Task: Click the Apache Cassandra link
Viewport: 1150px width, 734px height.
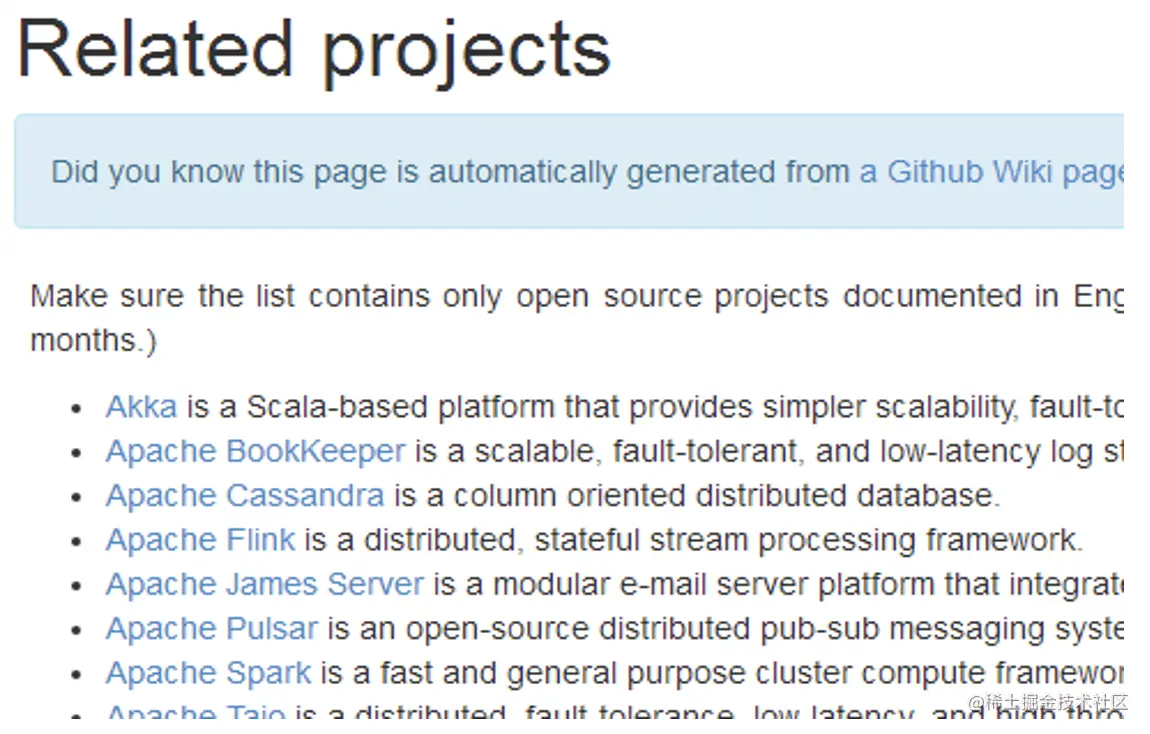Action: [245, 495]
